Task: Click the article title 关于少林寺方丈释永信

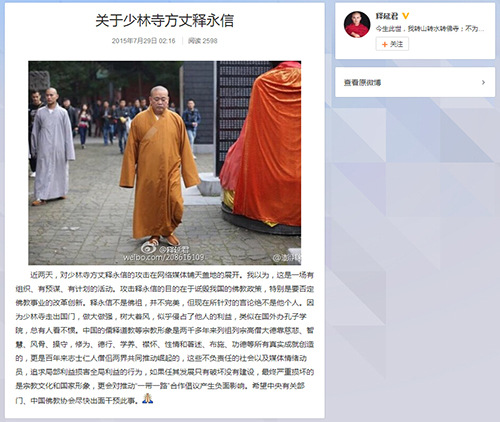Action: (165, 20)
